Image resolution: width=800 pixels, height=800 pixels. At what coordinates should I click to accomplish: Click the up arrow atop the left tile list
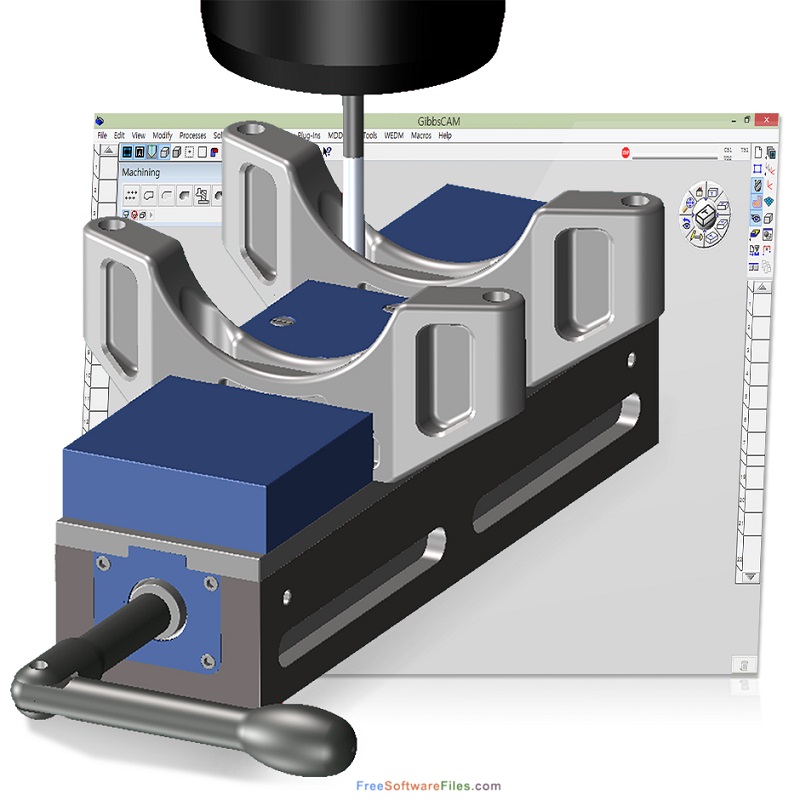pos(109,151)
